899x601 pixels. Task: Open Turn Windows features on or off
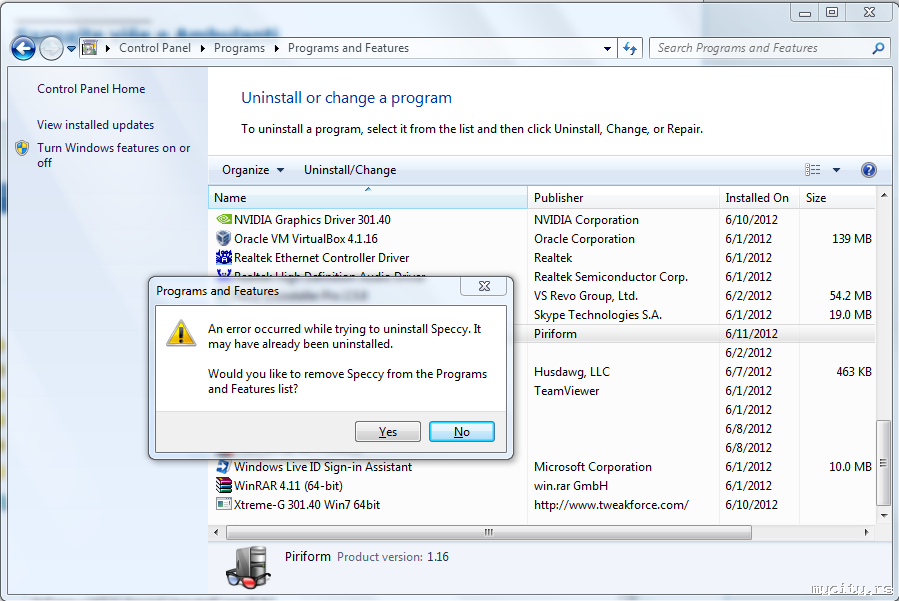114,155
